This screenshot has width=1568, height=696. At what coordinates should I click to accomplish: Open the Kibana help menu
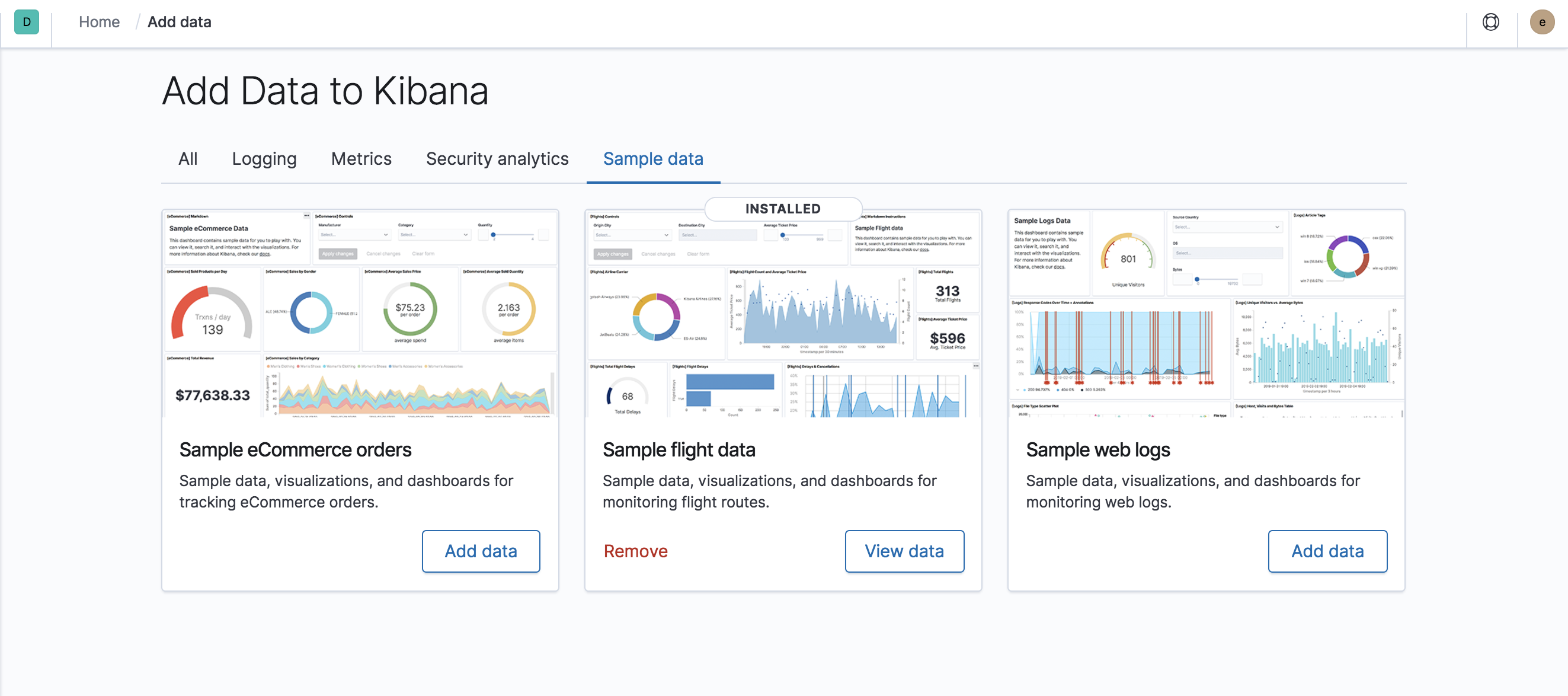pyautogui.click(x=1490, y=22)
